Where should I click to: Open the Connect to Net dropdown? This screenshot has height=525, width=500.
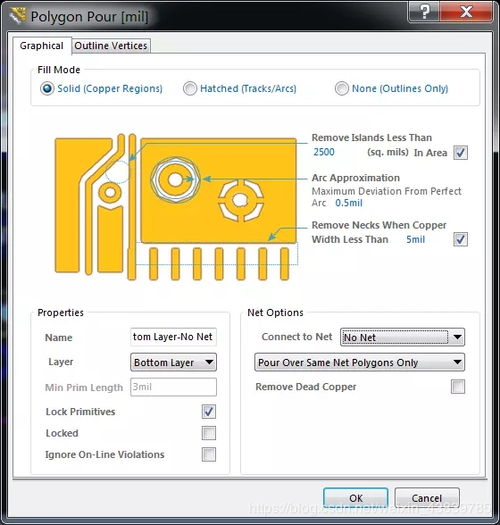pyautogui.click(x=402, y=337)
